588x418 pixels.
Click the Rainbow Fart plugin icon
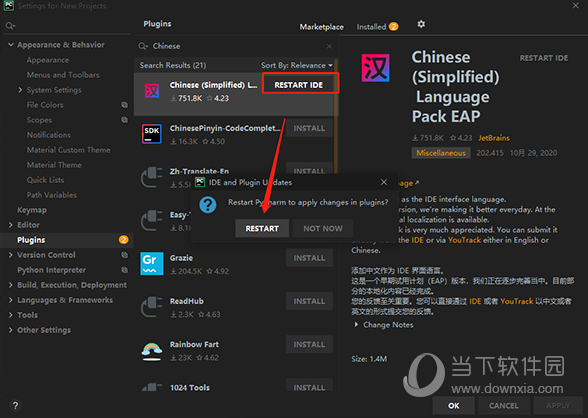click(x=152, y=351)
